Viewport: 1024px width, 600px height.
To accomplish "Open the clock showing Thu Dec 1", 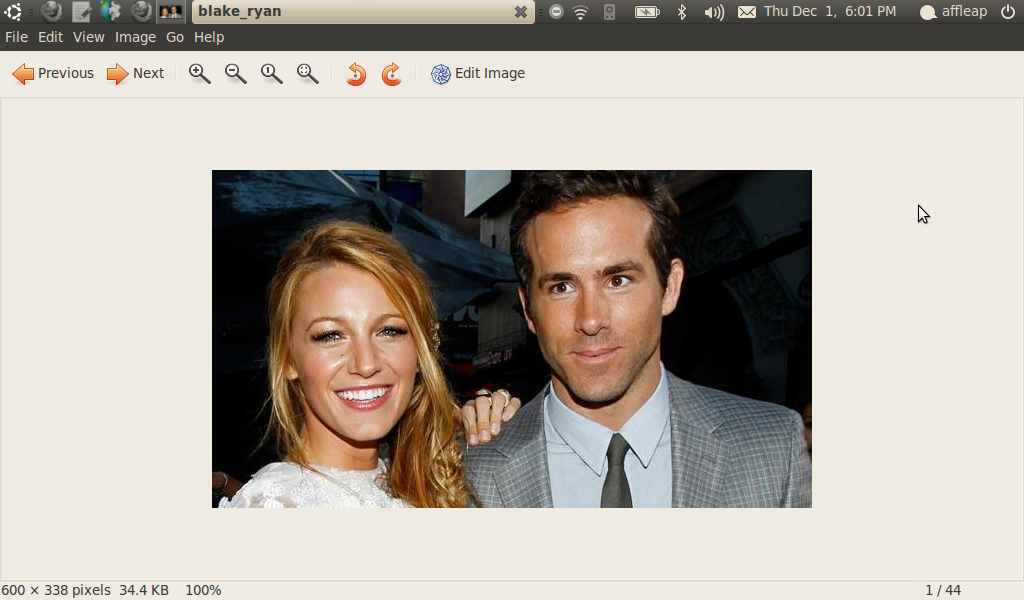I will [x=830, y=11].
